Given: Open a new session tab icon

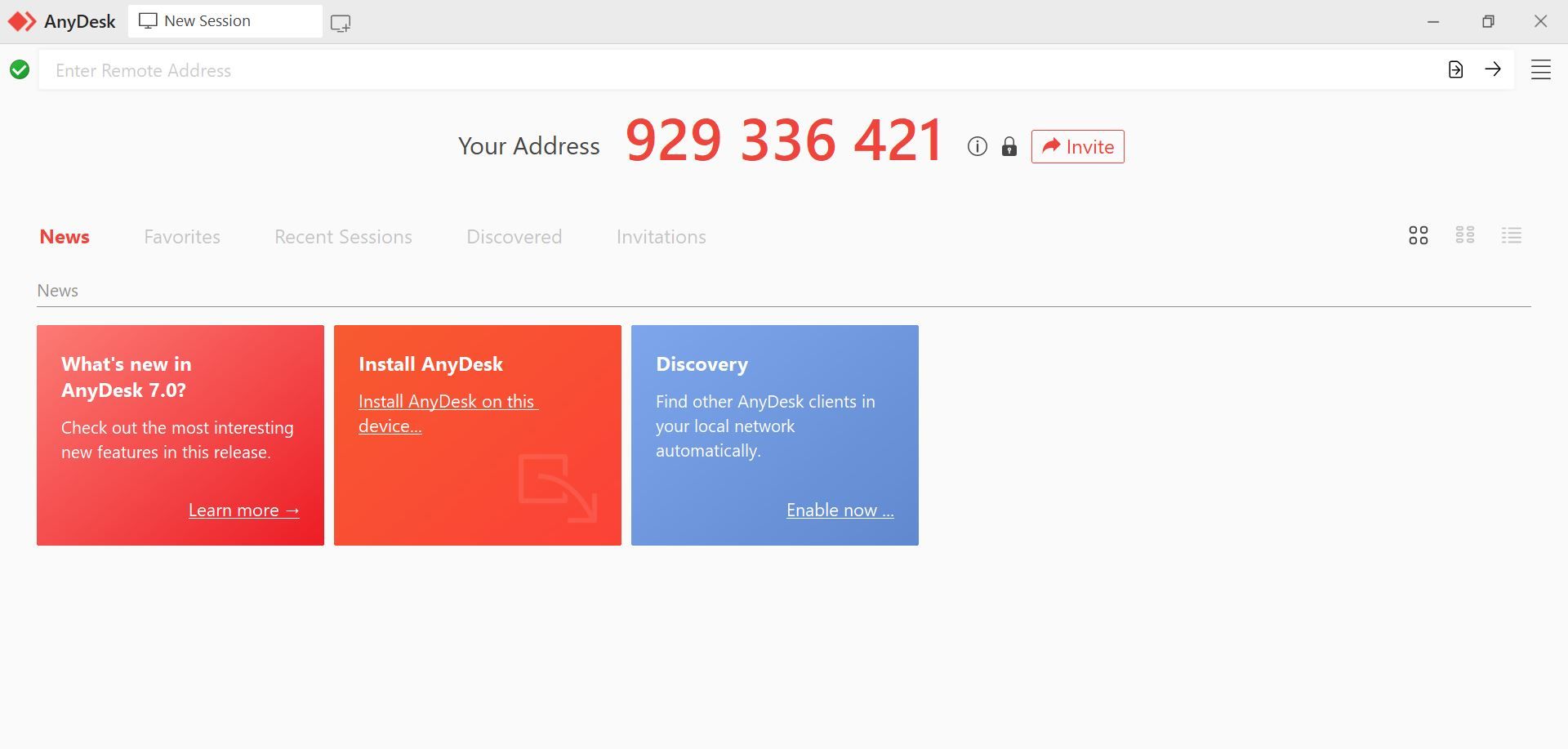Looking at the screenshot, I should point(341,23).
